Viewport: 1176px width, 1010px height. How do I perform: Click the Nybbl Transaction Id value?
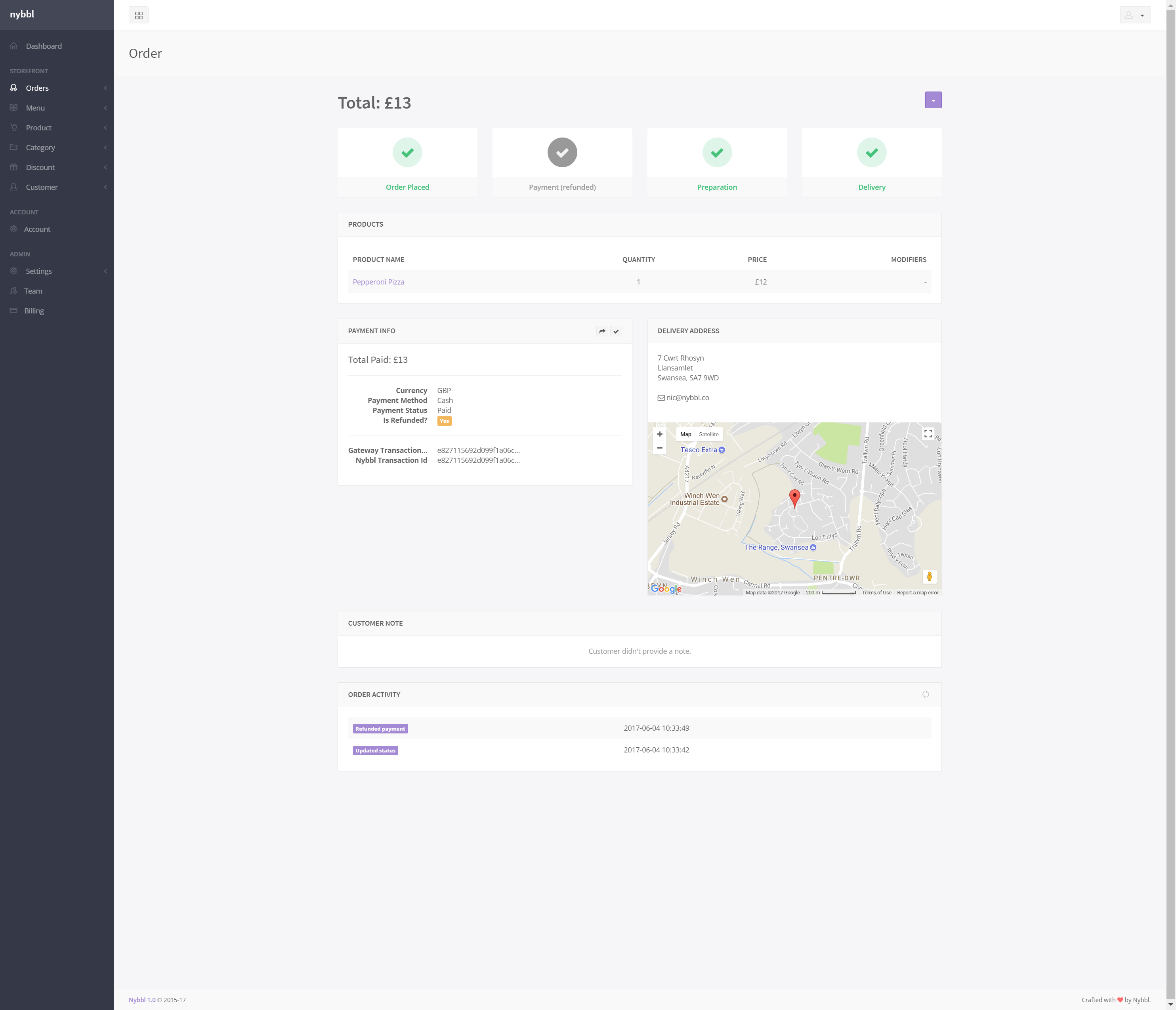pos(479,460)
